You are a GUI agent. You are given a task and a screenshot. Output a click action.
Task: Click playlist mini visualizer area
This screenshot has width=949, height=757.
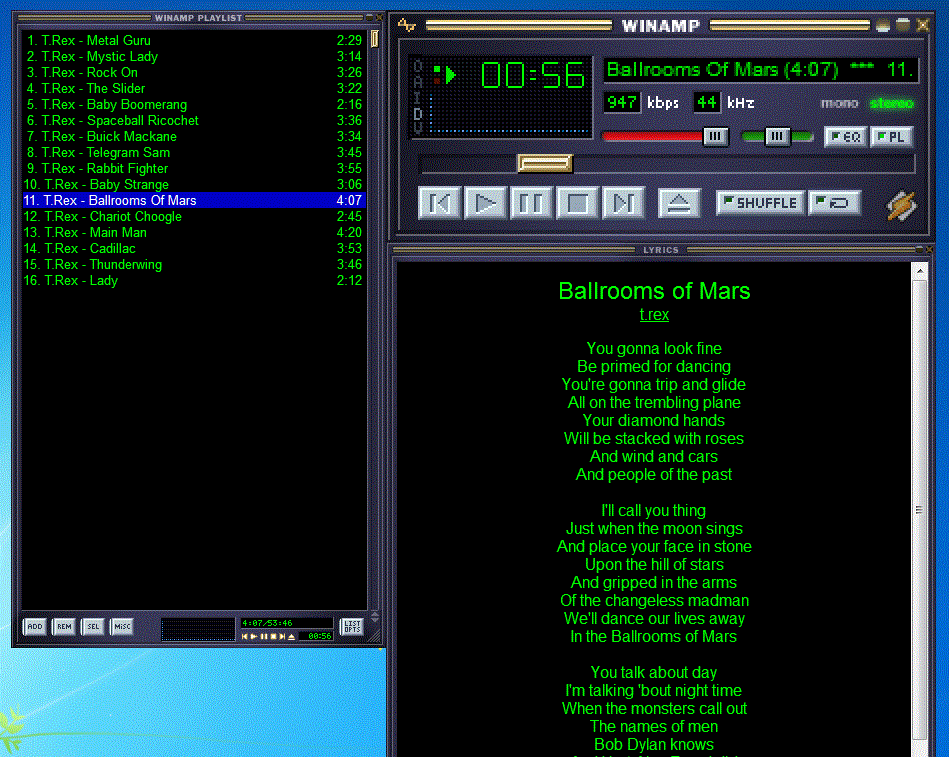pos(197,629)
